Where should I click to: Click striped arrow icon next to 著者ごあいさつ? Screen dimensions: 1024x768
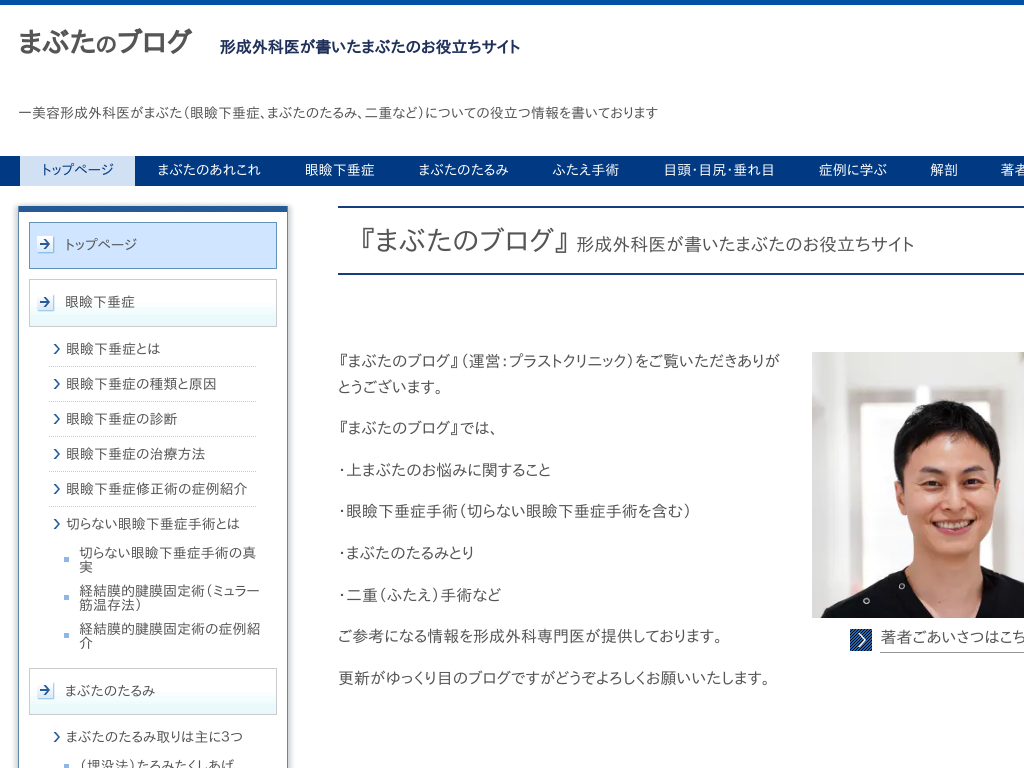tap(861, 640)
